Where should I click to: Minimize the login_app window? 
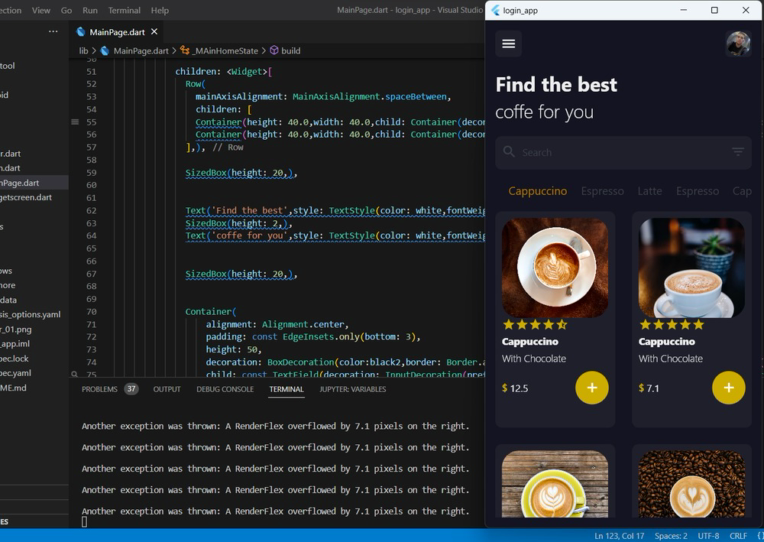(x=684, y=10)
